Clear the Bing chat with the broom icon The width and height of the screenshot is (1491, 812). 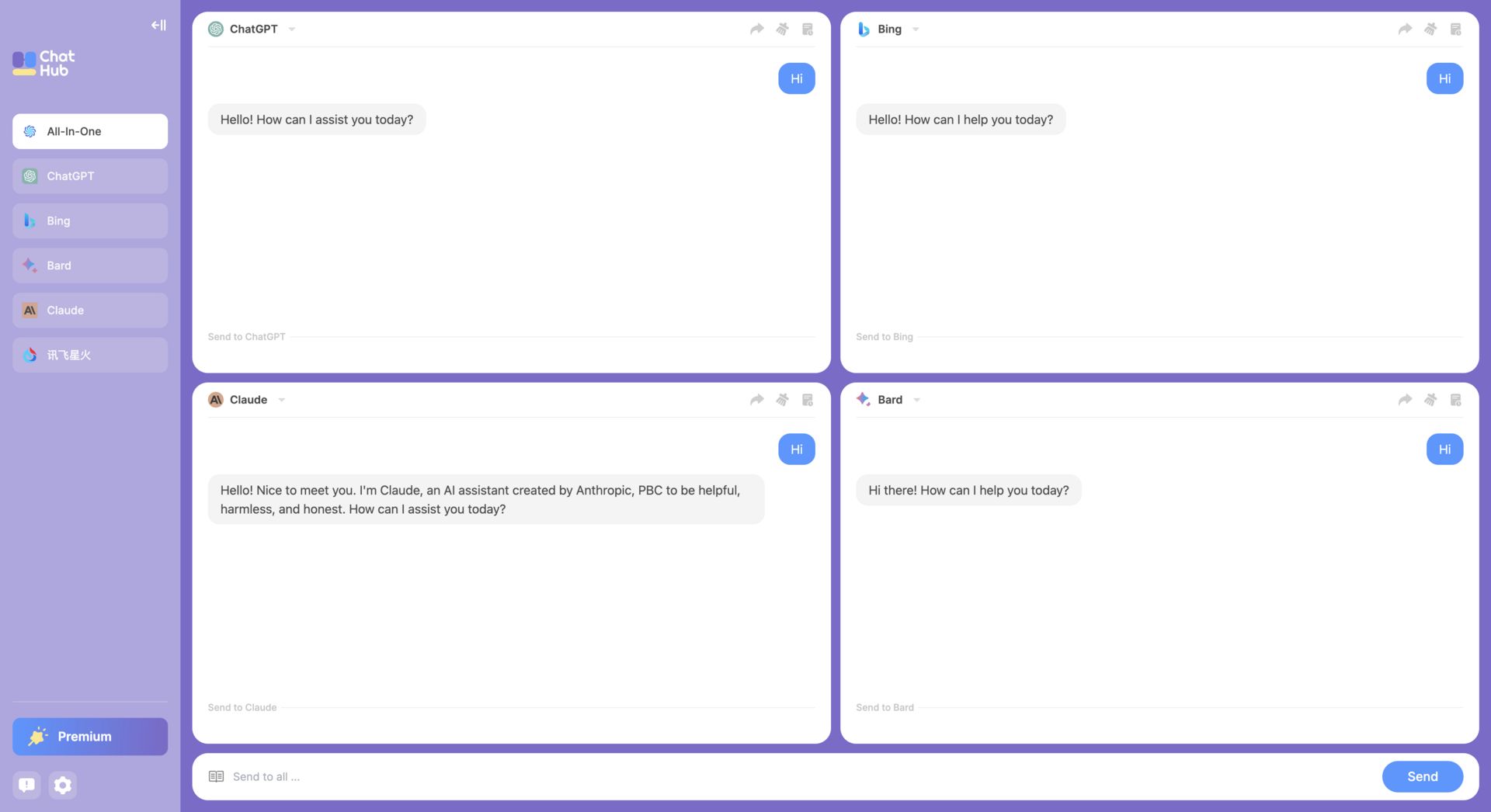click(x=1430, y=28)
